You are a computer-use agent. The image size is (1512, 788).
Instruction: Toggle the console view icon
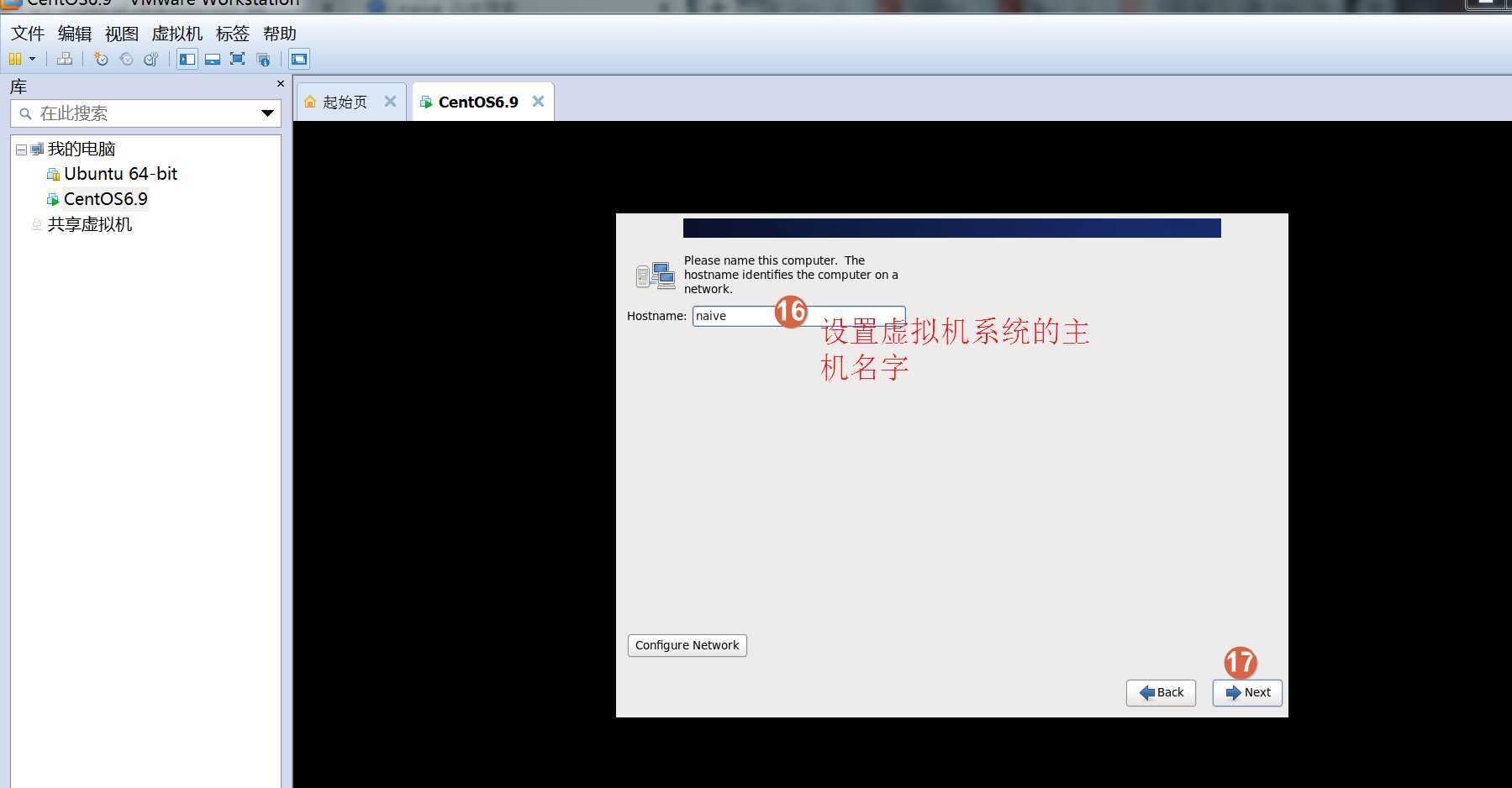coord(299,59)
